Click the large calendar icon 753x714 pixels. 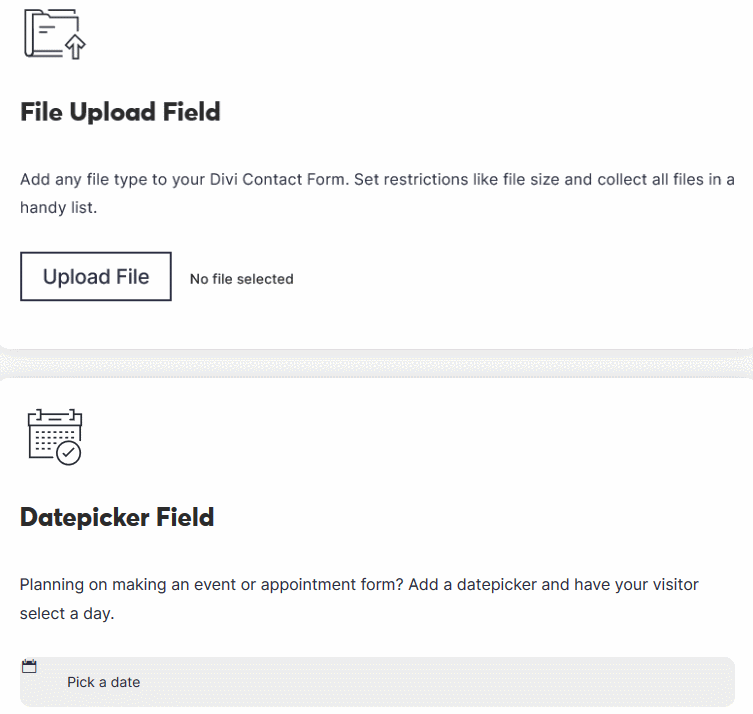click(55, 437)
